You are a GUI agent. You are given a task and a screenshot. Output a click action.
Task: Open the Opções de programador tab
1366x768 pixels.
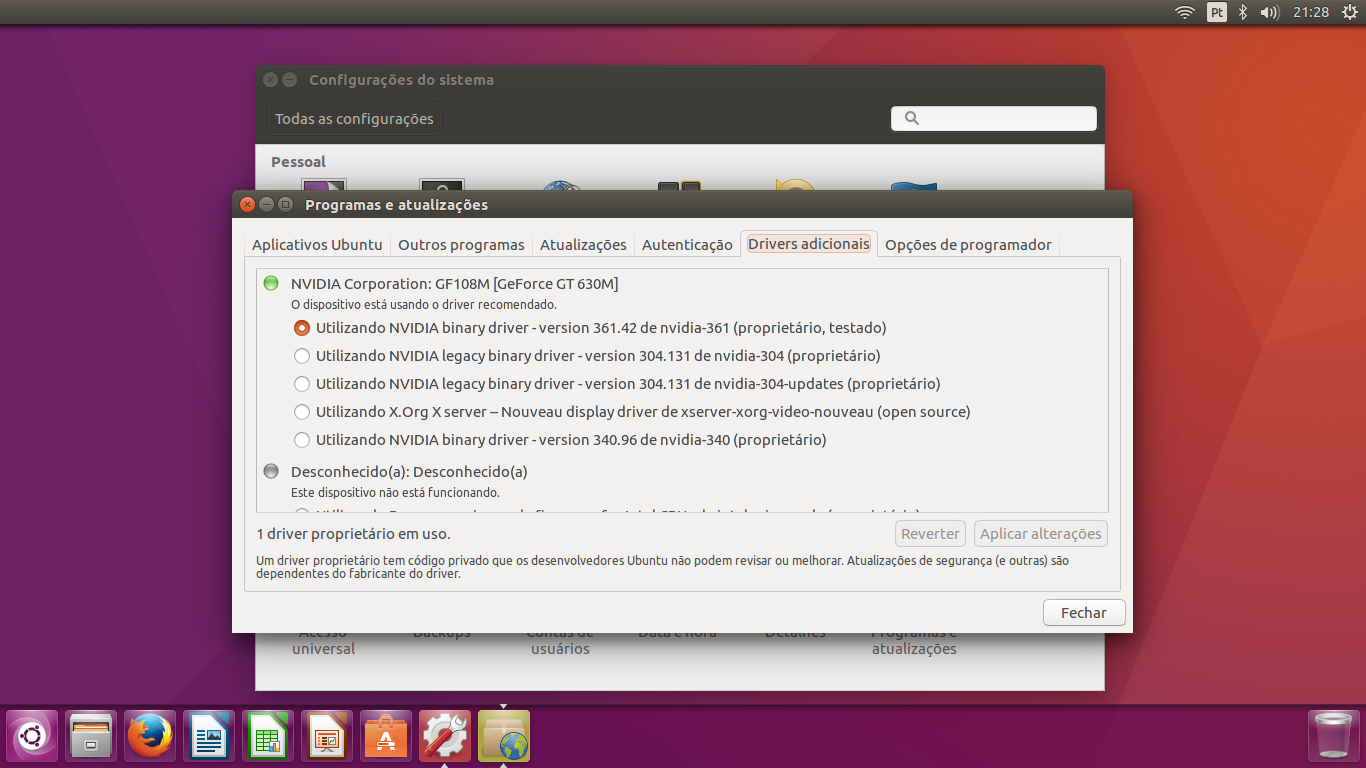pyautogui.click(x=968, y=245)
